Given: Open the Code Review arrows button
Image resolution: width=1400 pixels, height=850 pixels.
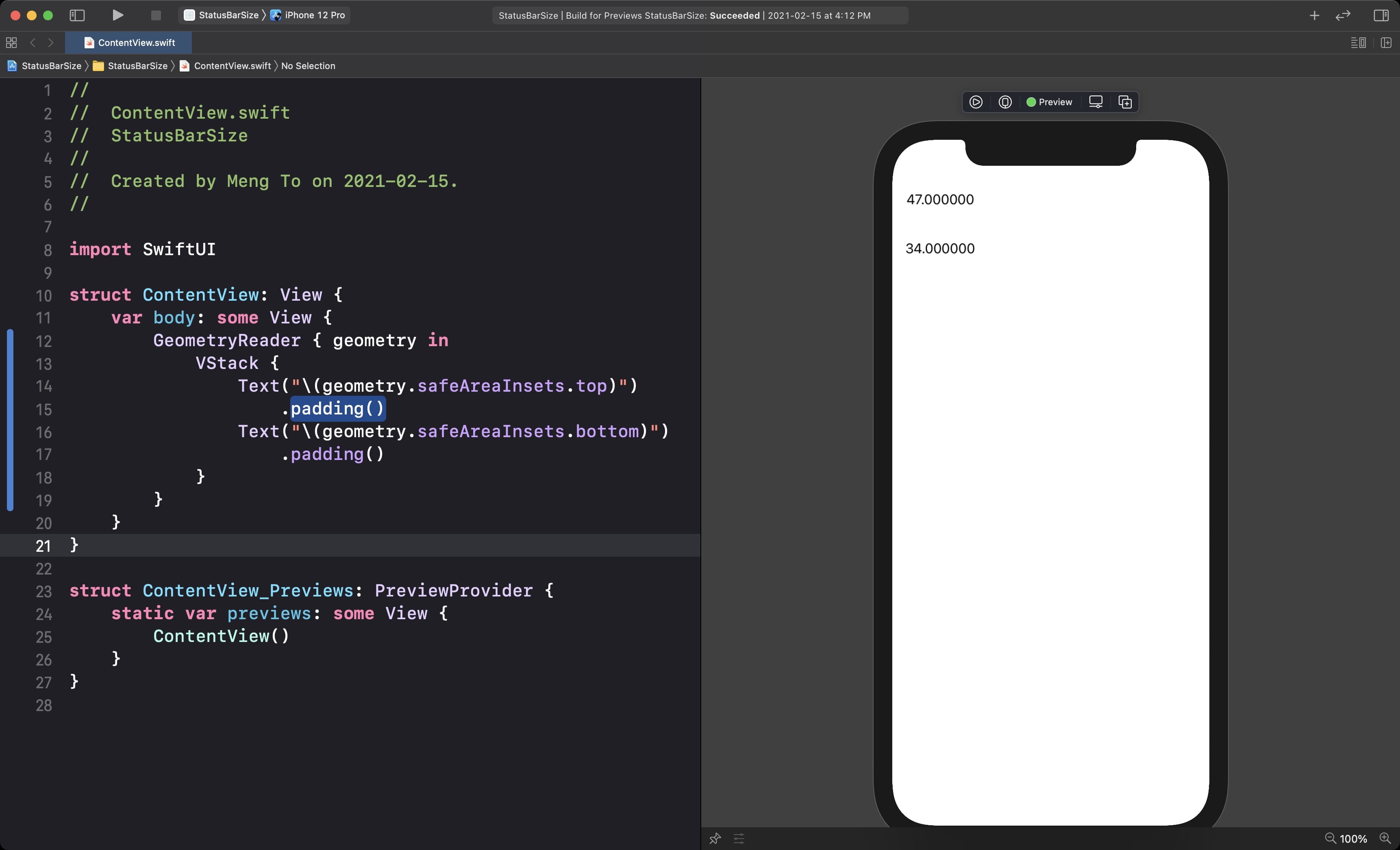Looking at the screenshot, I should click(1343, 15).
